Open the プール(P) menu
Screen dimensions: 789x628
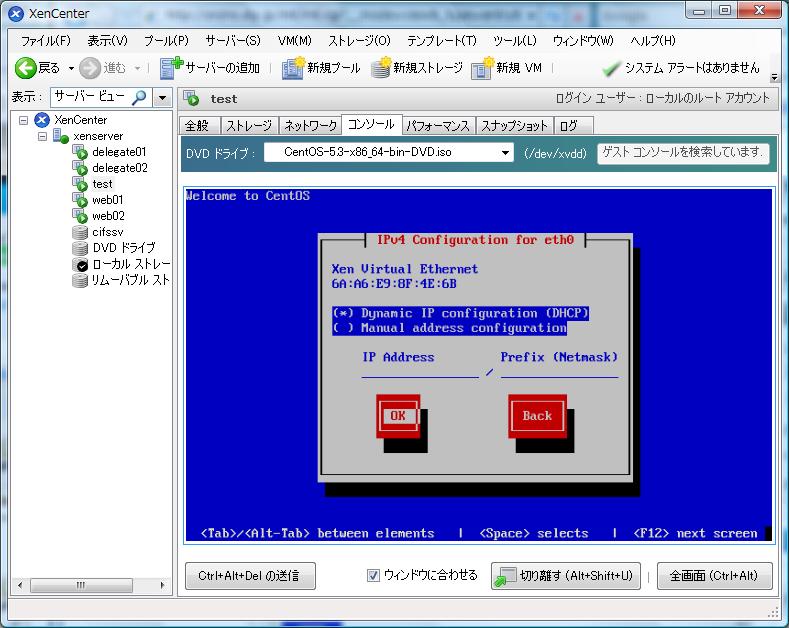(166, 41)
